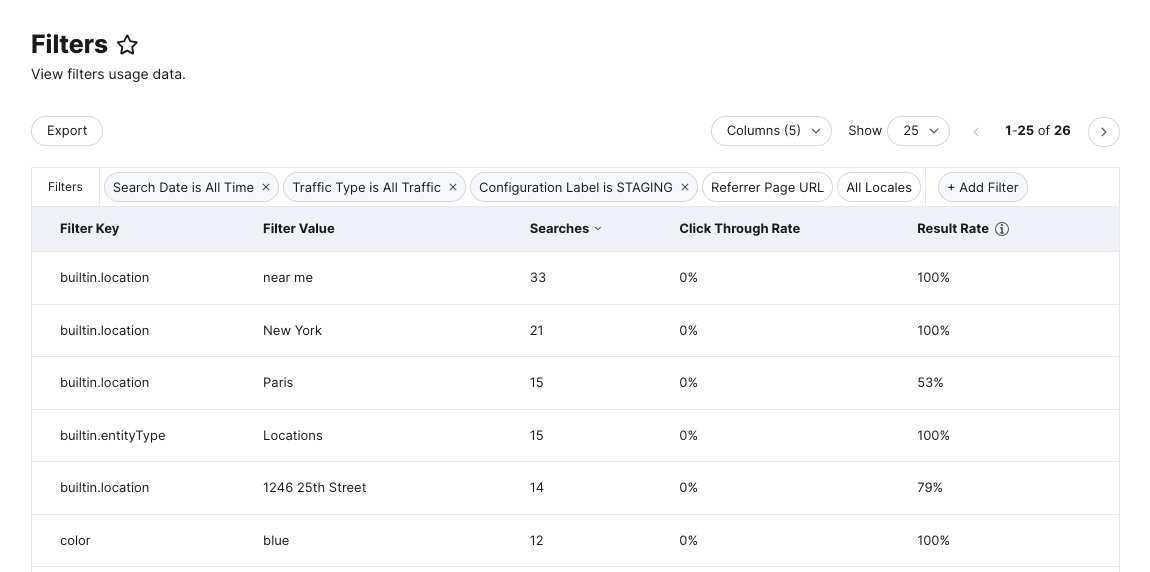This screenshot has height=572, width=1150.
Task: Sort by the Click Through Rate column header
Action: (x=739, y=229)
